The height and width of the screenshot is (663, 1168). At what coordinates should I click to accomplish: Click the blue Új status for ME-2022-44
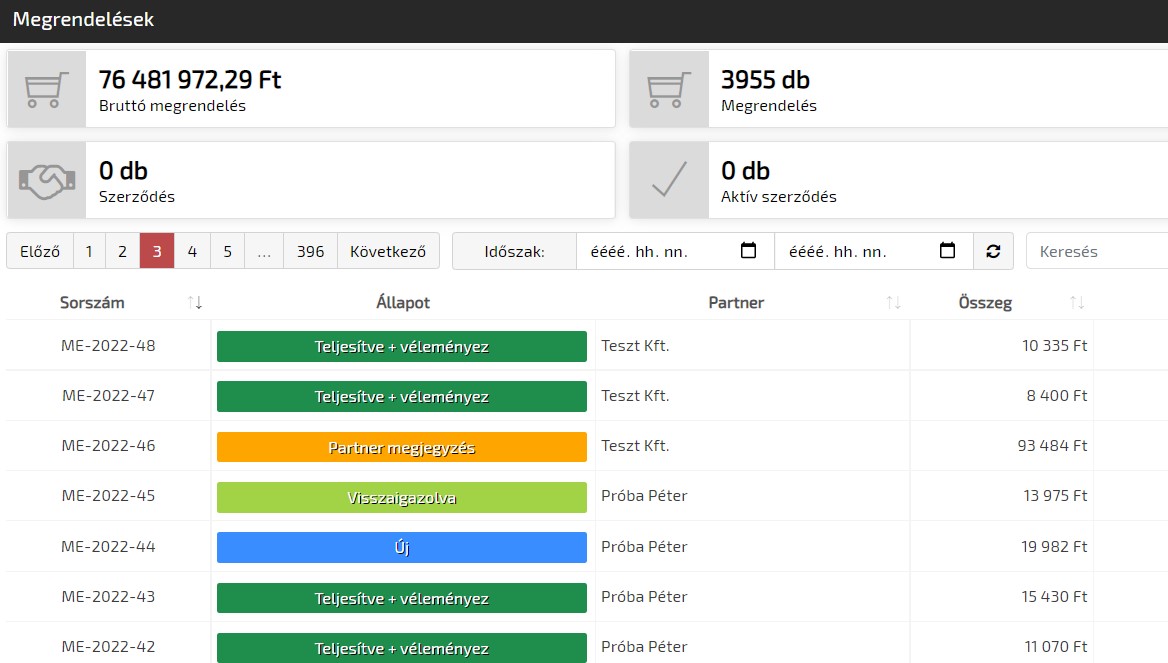coord(401,547)
